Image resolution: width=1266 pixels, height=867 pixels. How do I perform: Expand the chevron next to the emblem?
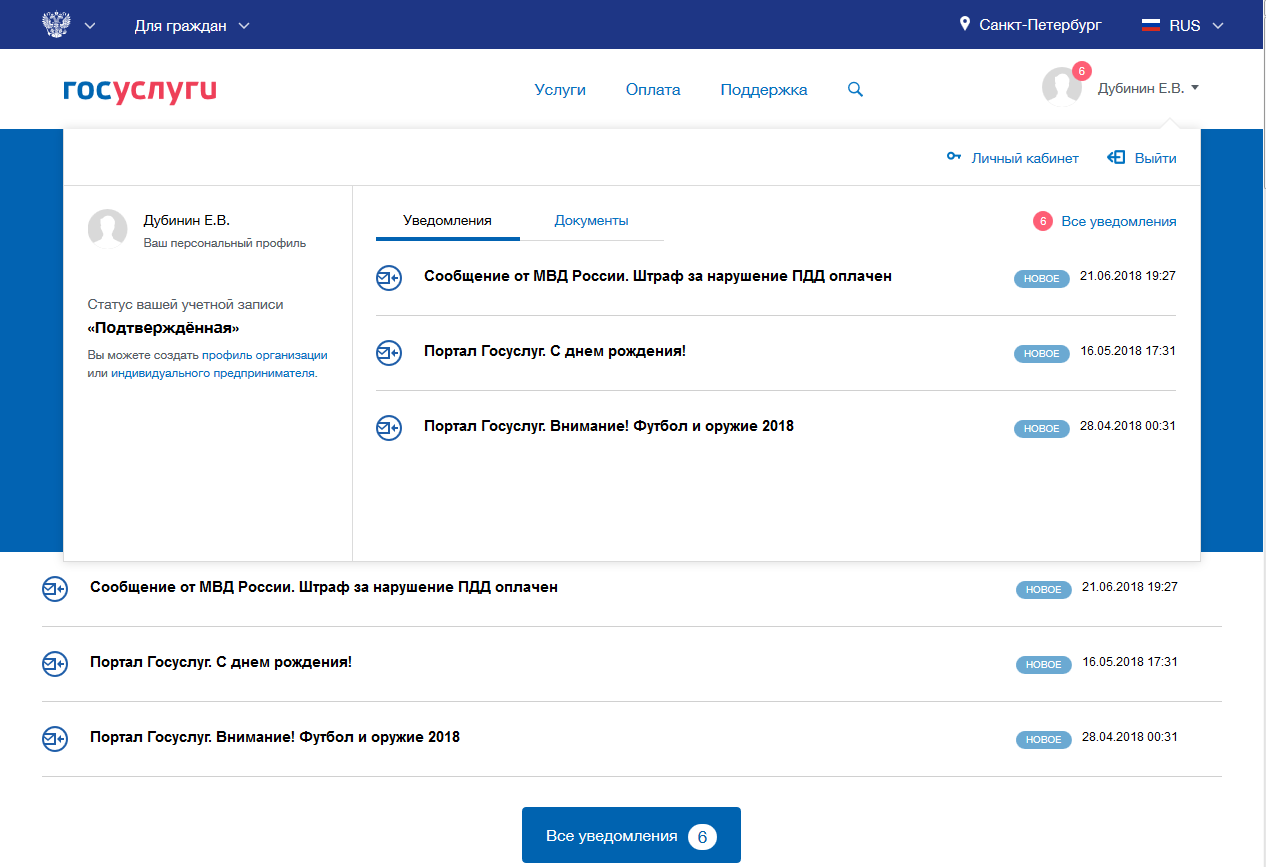tap(90, 25)
